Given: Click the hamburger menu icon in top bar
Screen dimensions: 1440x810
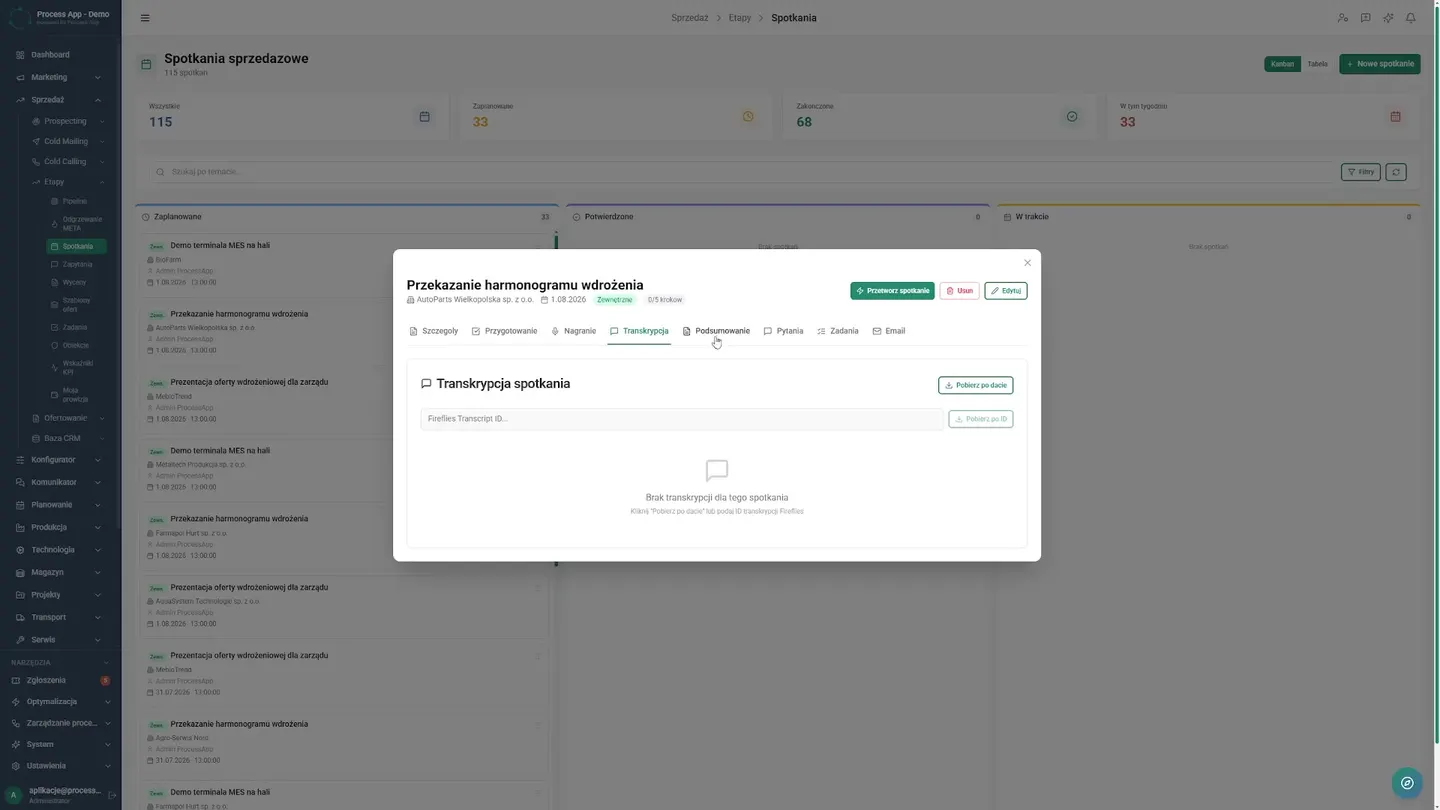Looking at the screenshot, I should point(145,18).
